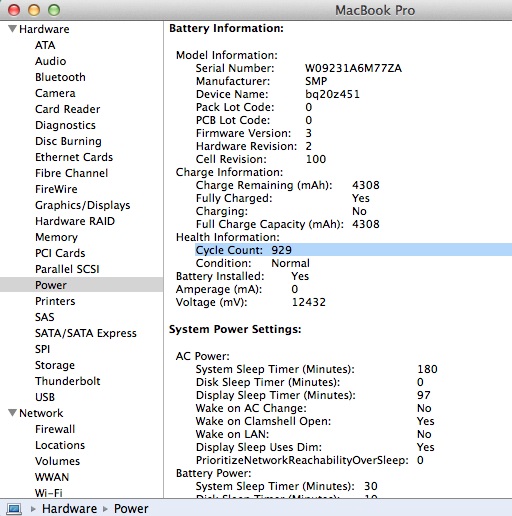
Task: Select Ethernet Cards in the sidebar
Action: tap(74, 157)
